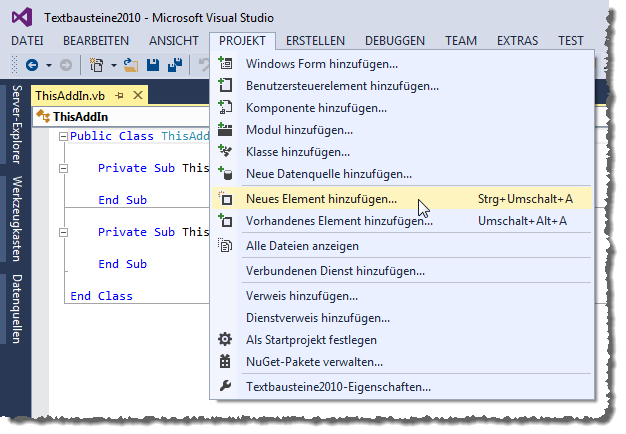Open the ThisAddIn class dropdown
The image size is (626, 434).
pyautogui.click(x=121, y=117)
